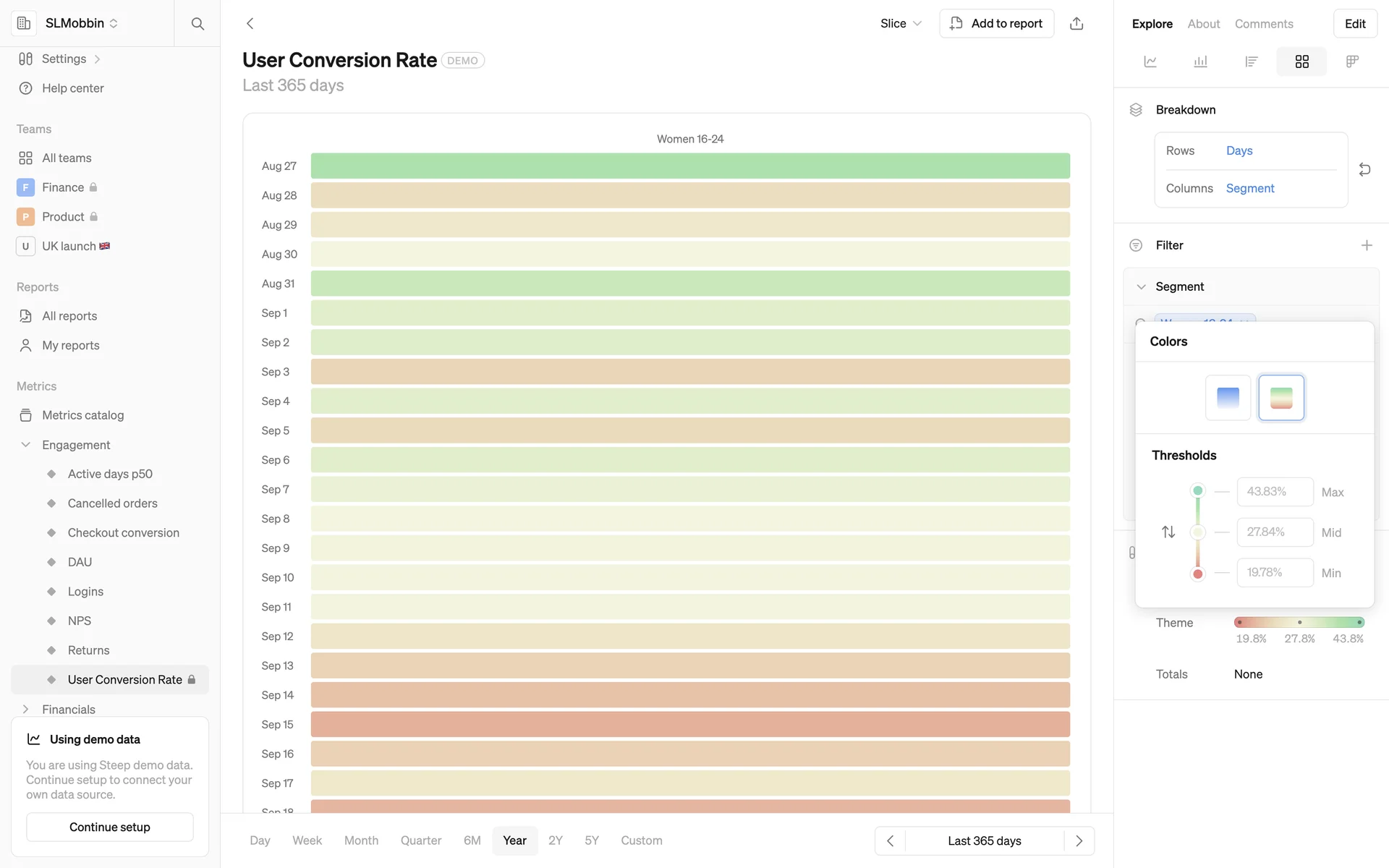1389x868 pixels.
Task: Choose the blue color scheme swatch
Action: [x=1228, y=397]
